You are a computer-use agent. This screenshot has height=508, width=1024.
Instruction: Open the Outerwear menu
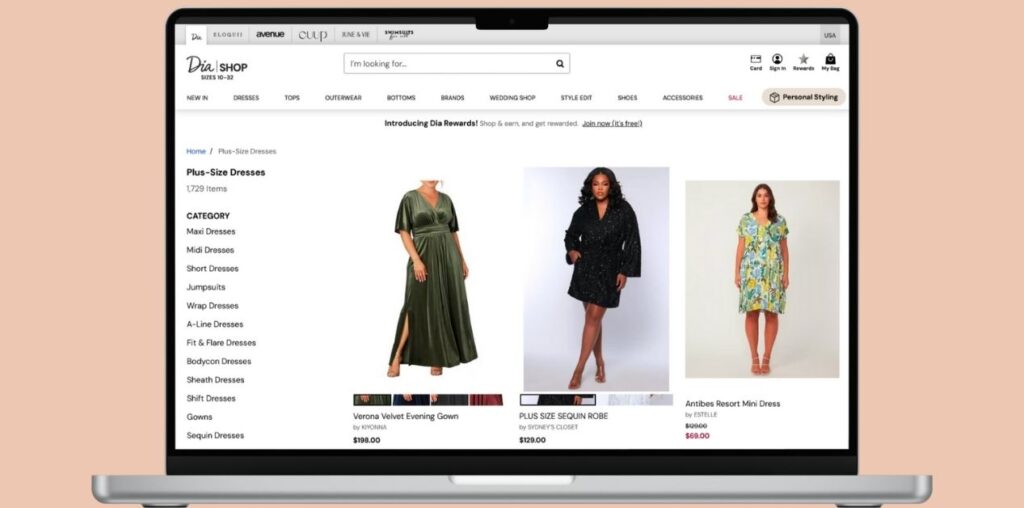(343, 98)
